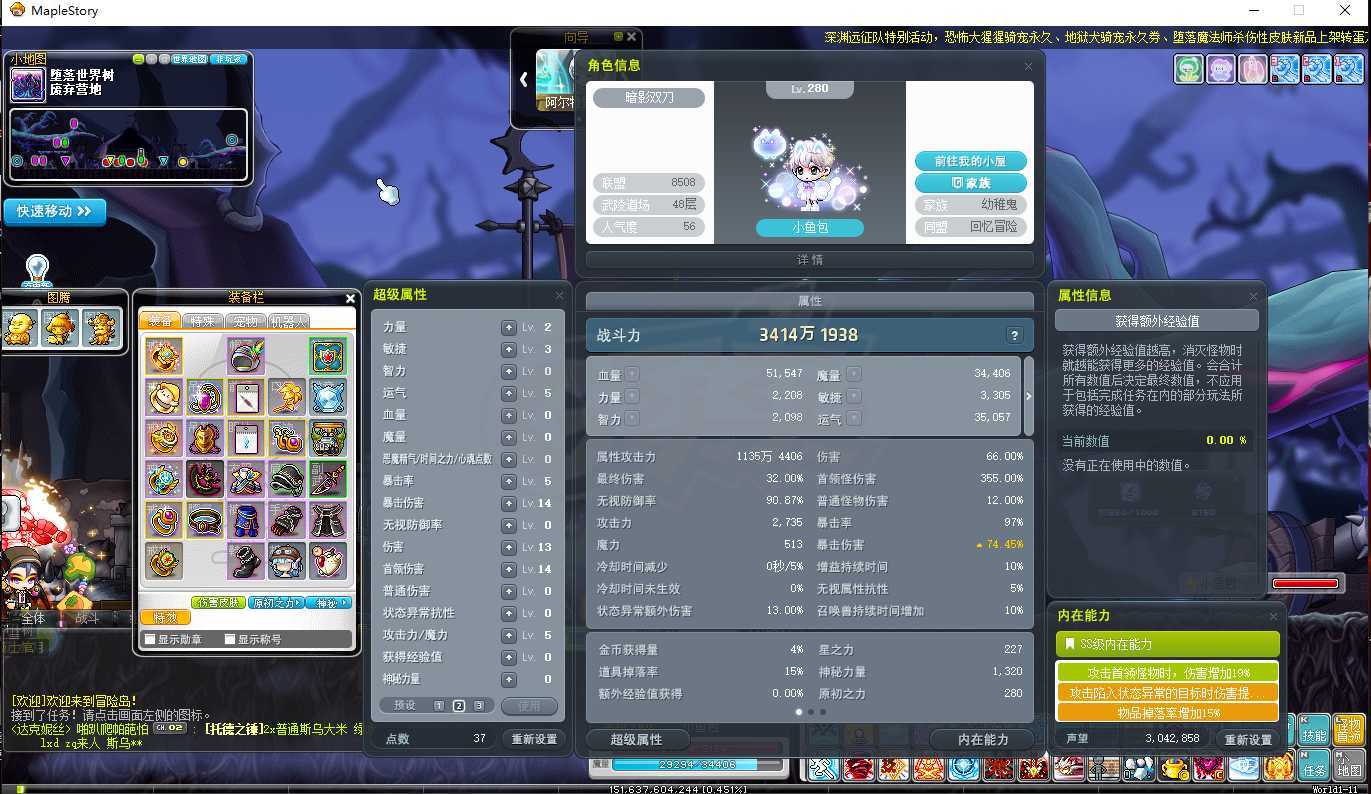Viewport: 1371px width, 794px height.
Task: Open the Arcane (神秘) dropdown button
Action: point(329,603)
